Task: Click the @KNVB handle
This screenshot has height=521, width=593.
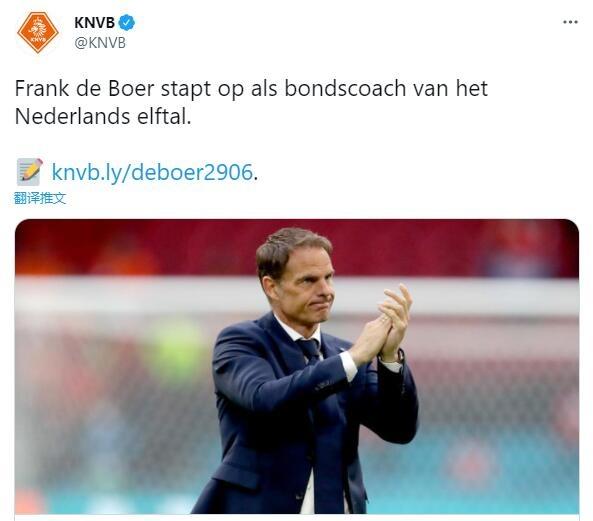Action: tap(100, 43)
